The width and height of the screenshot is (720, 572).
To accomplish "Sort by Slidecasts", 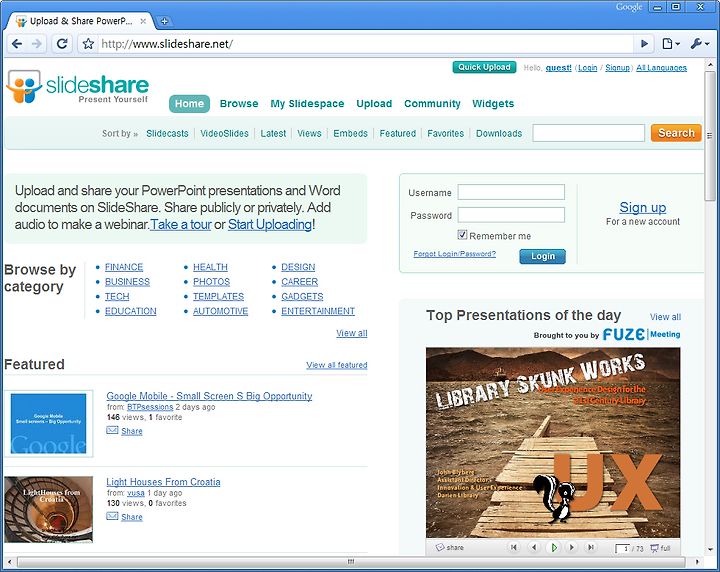I will click(x=167, y=134).
